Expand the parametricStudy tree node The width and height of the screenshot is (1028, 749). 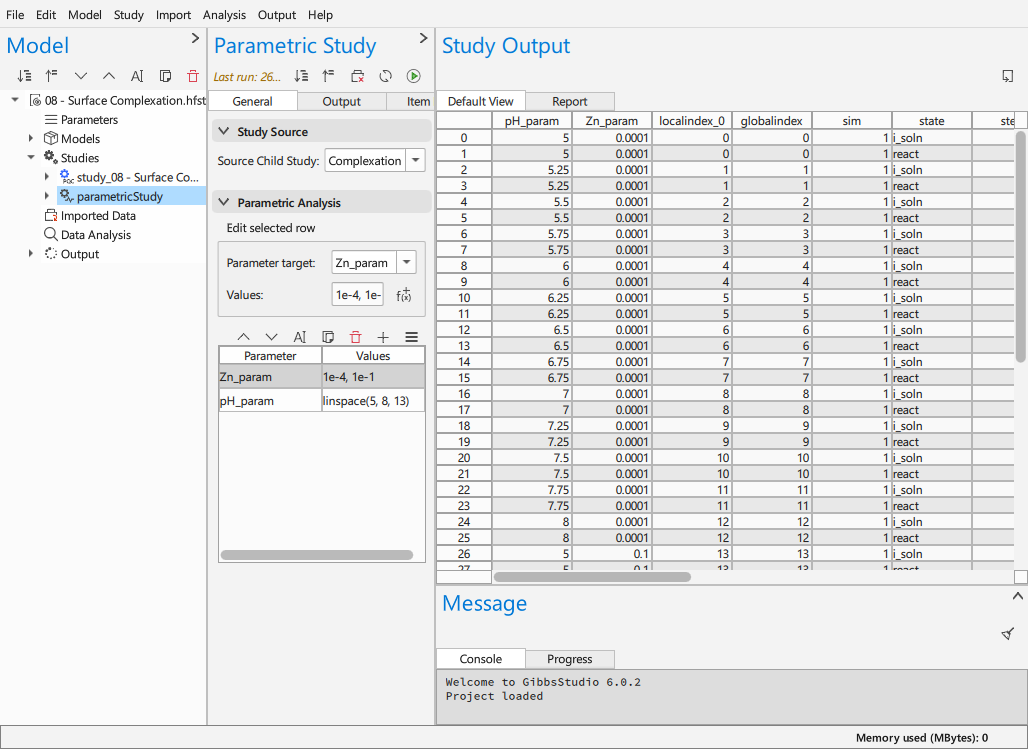tap(47, 196)
